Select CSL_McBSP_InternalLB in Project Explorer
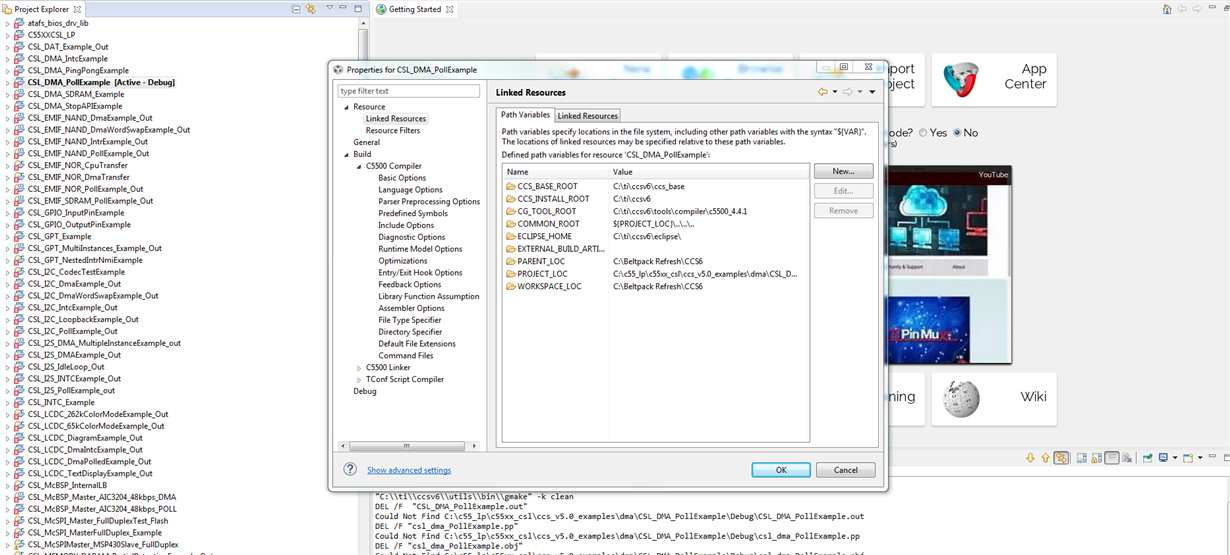Screen dimensions: 1230x555 pyautogui.click(x=68, y=485)
